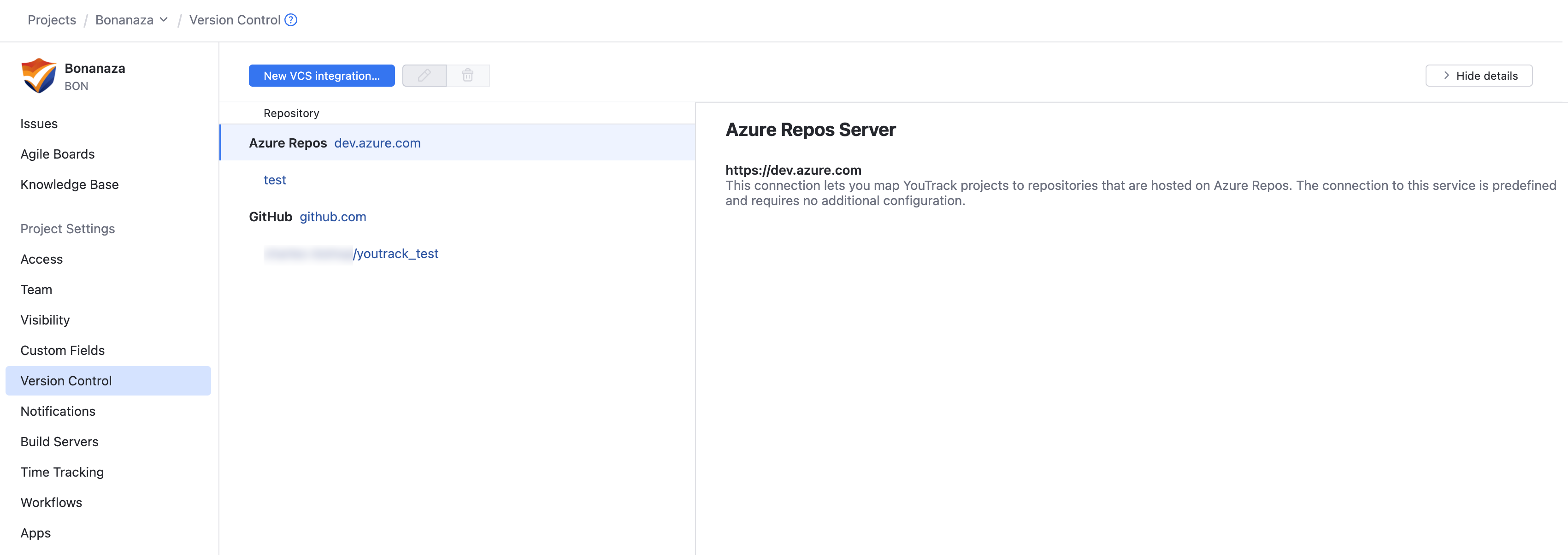Expand the Bonanaza project dropdown
This screenshot has width=1568, height=555.
tap(163, 19)
